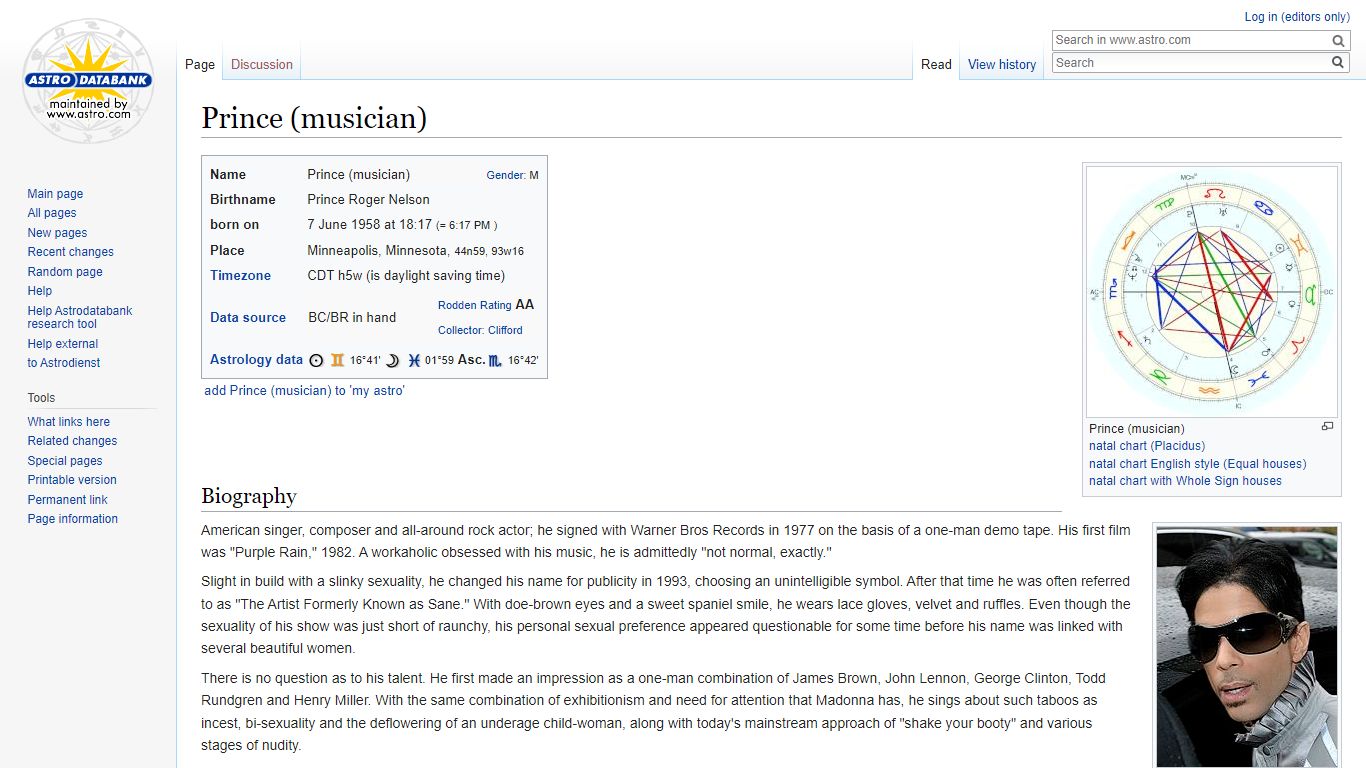Select the Read tab
1366x768 pixels.
[936, 64]
